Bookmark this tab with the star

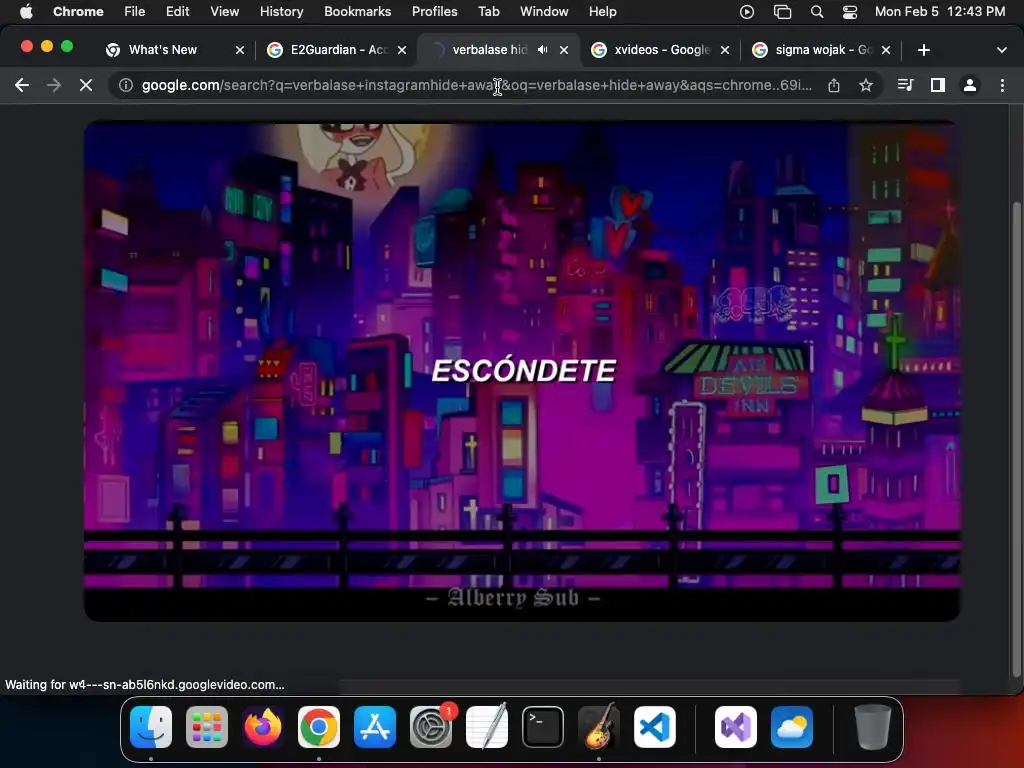click(x=866, y=85)
